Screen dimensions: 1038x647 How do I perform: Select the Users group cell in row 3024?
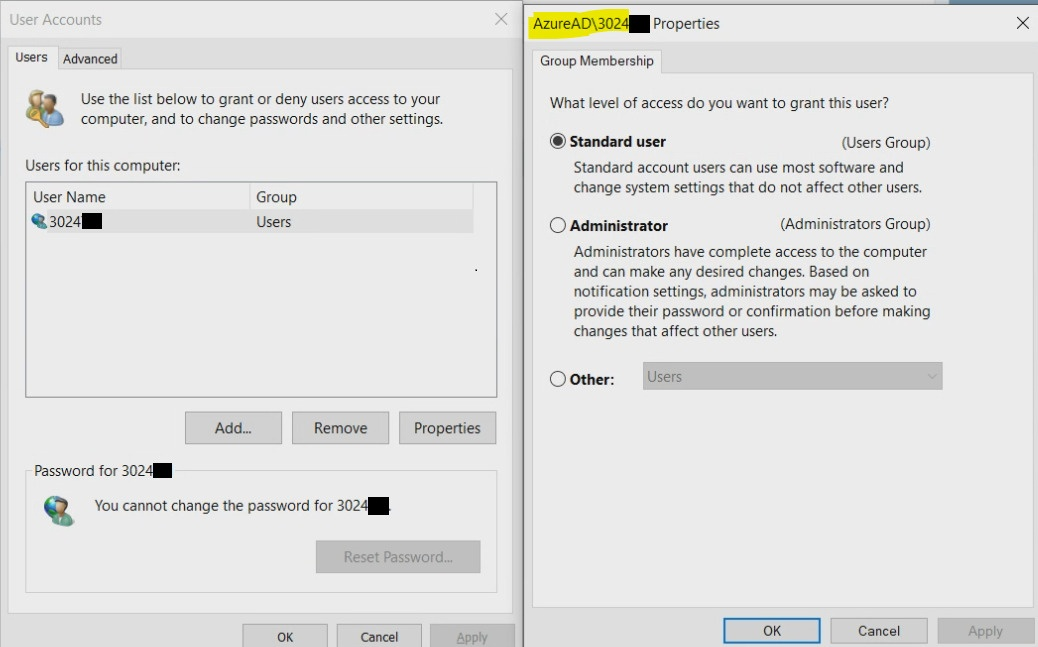click(273, 222)
